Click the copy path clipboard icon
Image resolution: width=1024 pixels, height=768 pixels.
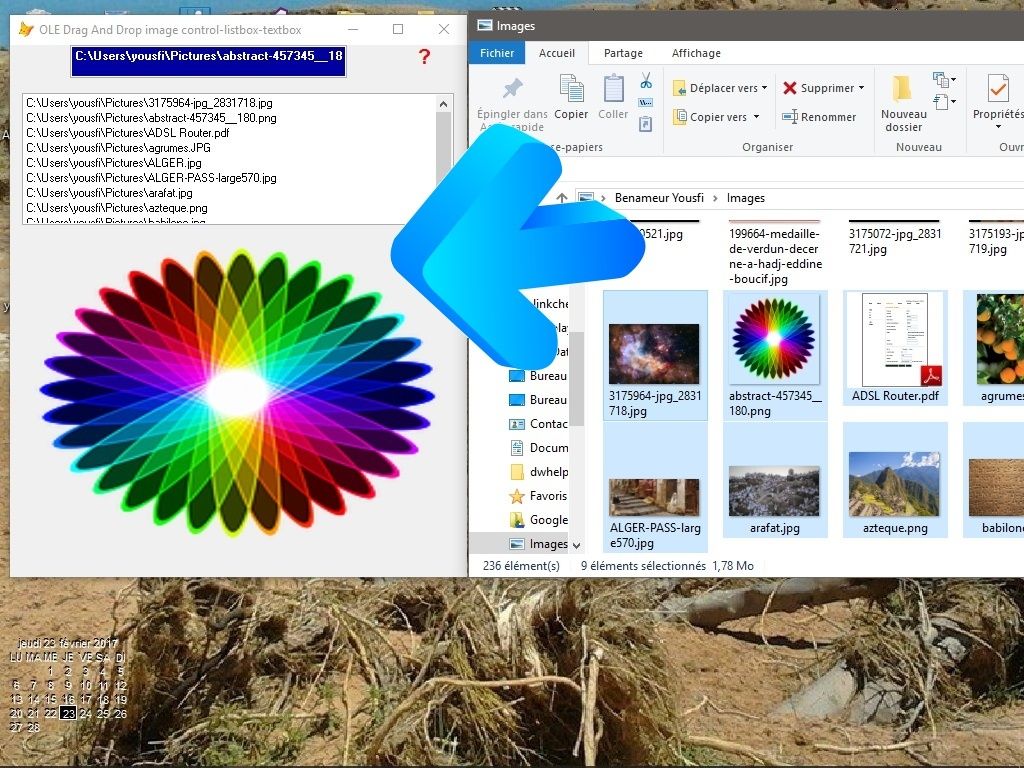646,101
